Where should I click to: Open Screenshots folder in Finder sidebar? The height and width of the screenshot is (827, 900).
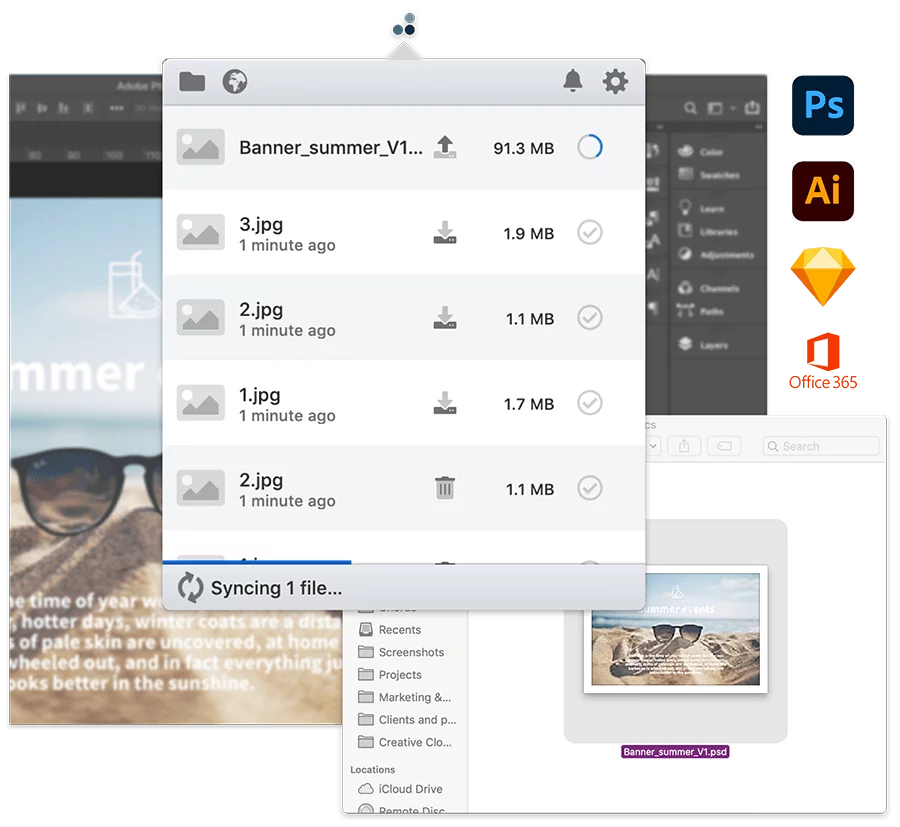click(x=401, y=652)
